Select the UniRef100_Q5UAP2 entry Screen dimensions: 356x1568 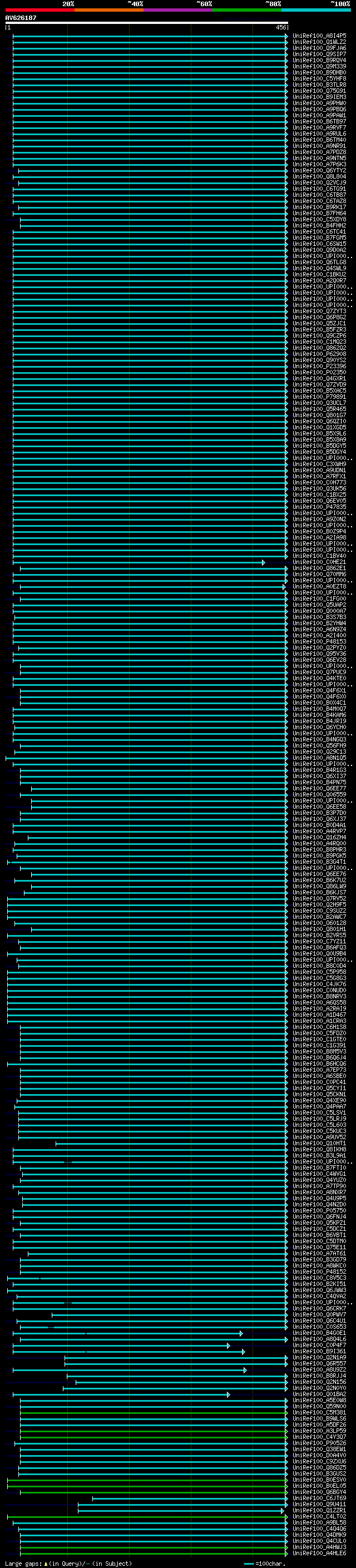tap(319, 605)
